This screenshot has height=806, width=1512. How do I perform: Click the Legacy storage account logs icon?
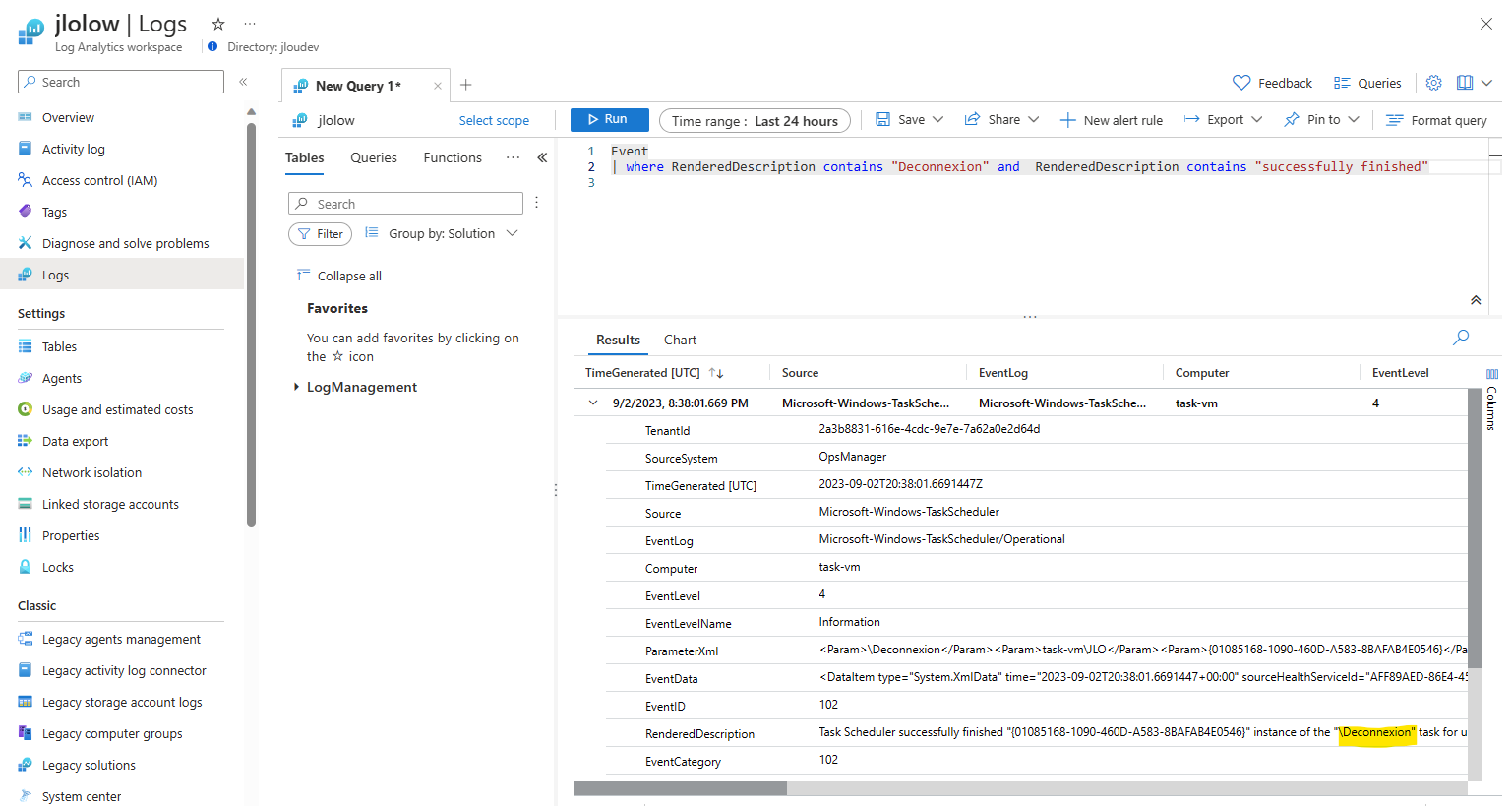click(x=26, y=702)
